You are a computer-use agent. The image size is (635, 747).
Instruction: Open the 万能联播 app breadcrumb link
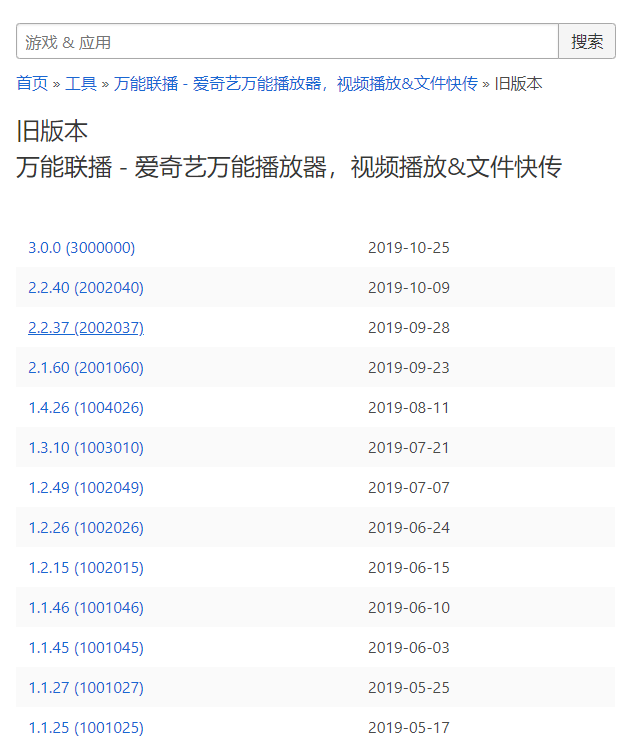(x=296, y=84)
